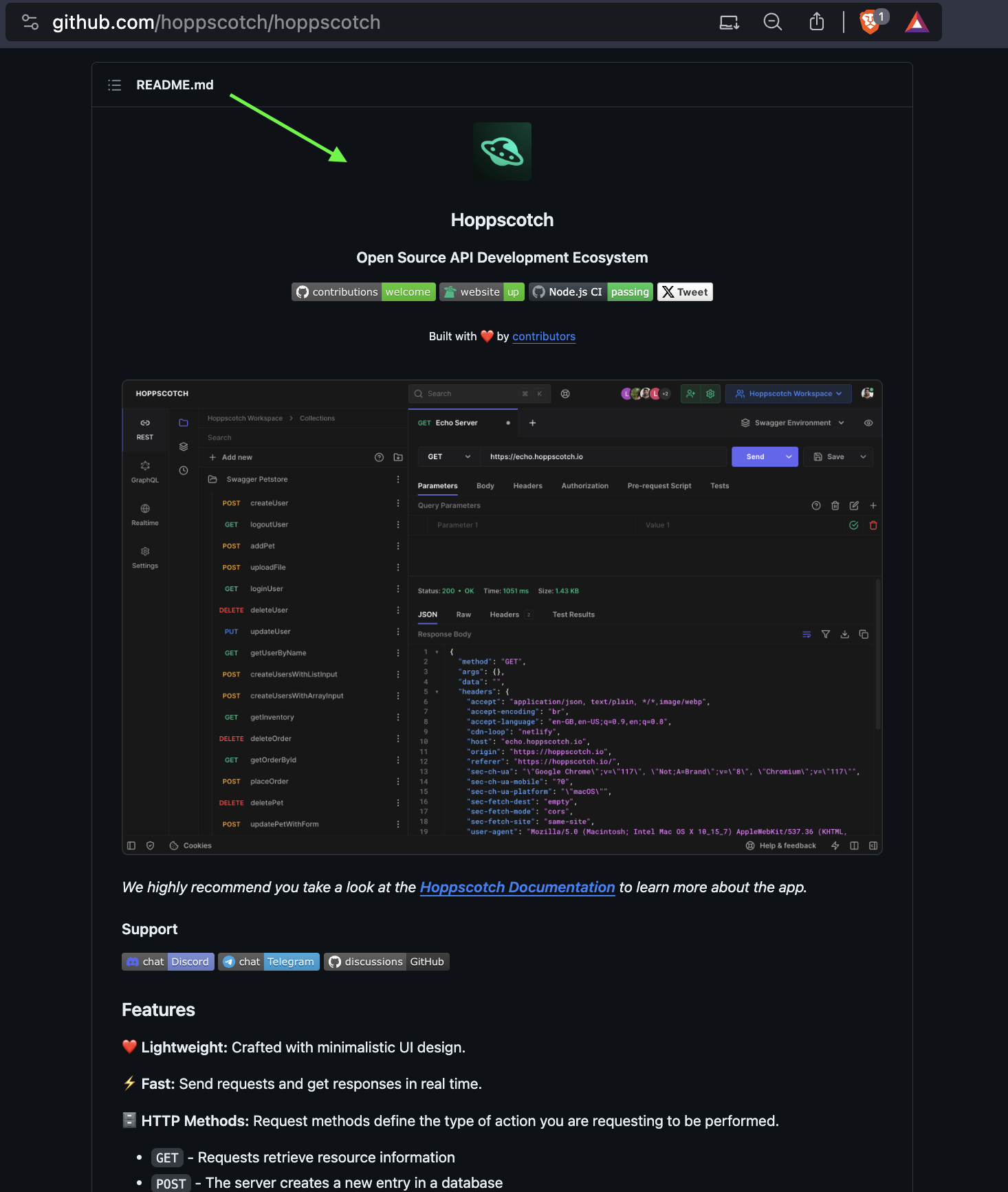Click the chat Telegram badge
Viewport: 1008px width, 1192px height.
(x=269, y=962)
